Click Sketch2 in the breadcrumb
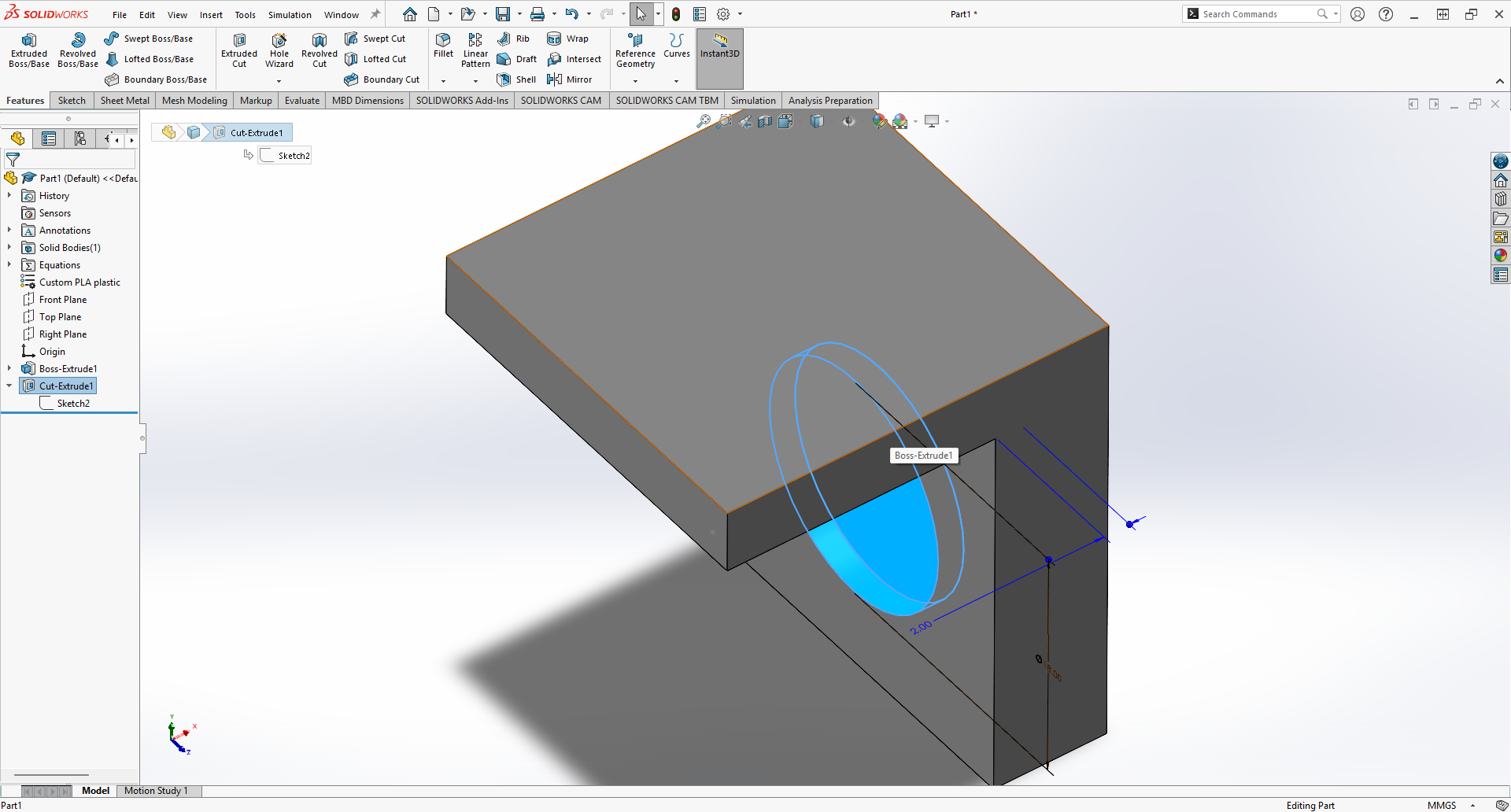 pos(286,156)
